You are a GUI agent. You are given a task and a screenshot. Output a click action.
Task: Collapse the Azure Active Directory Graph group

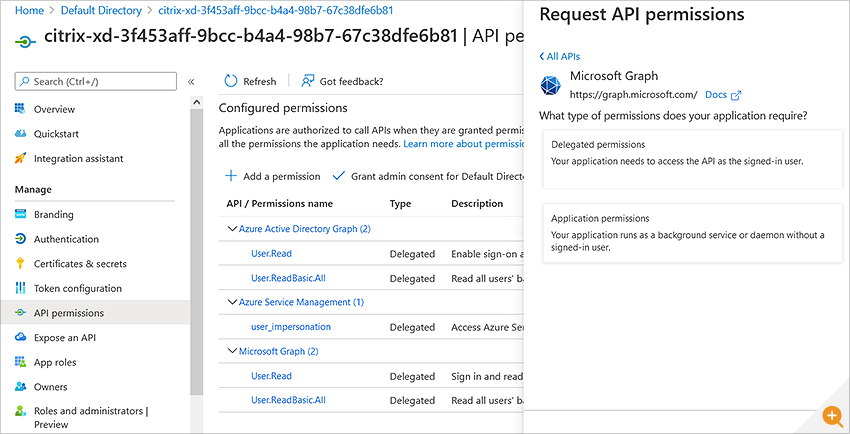[x=232, y=229]
